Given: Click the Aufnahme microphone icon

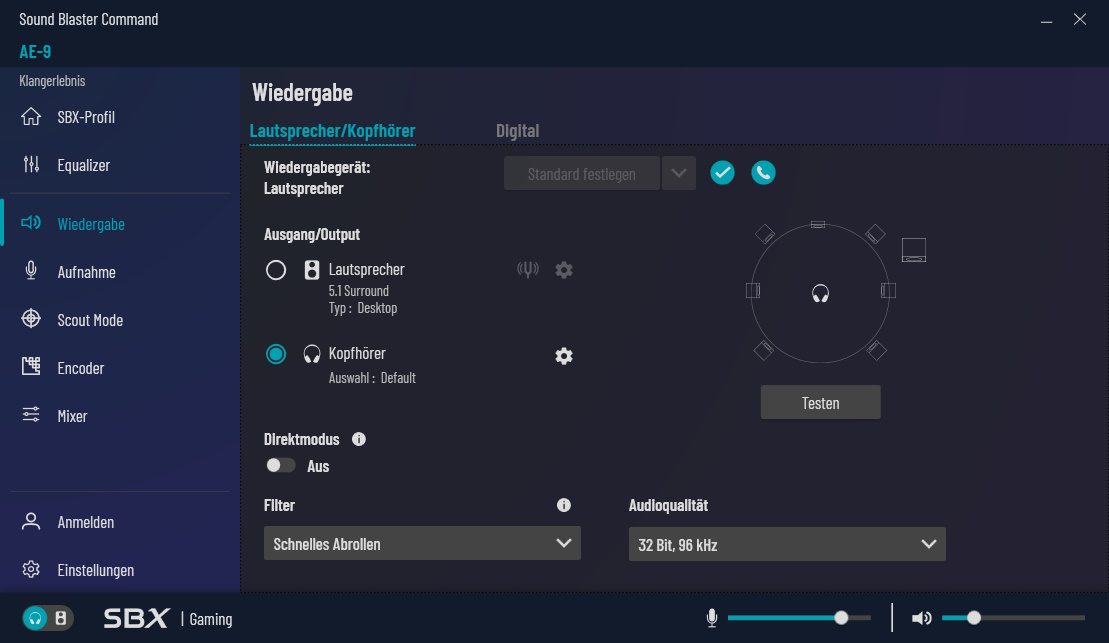Looking at the screenshot, I should click(x=31, y=271).
